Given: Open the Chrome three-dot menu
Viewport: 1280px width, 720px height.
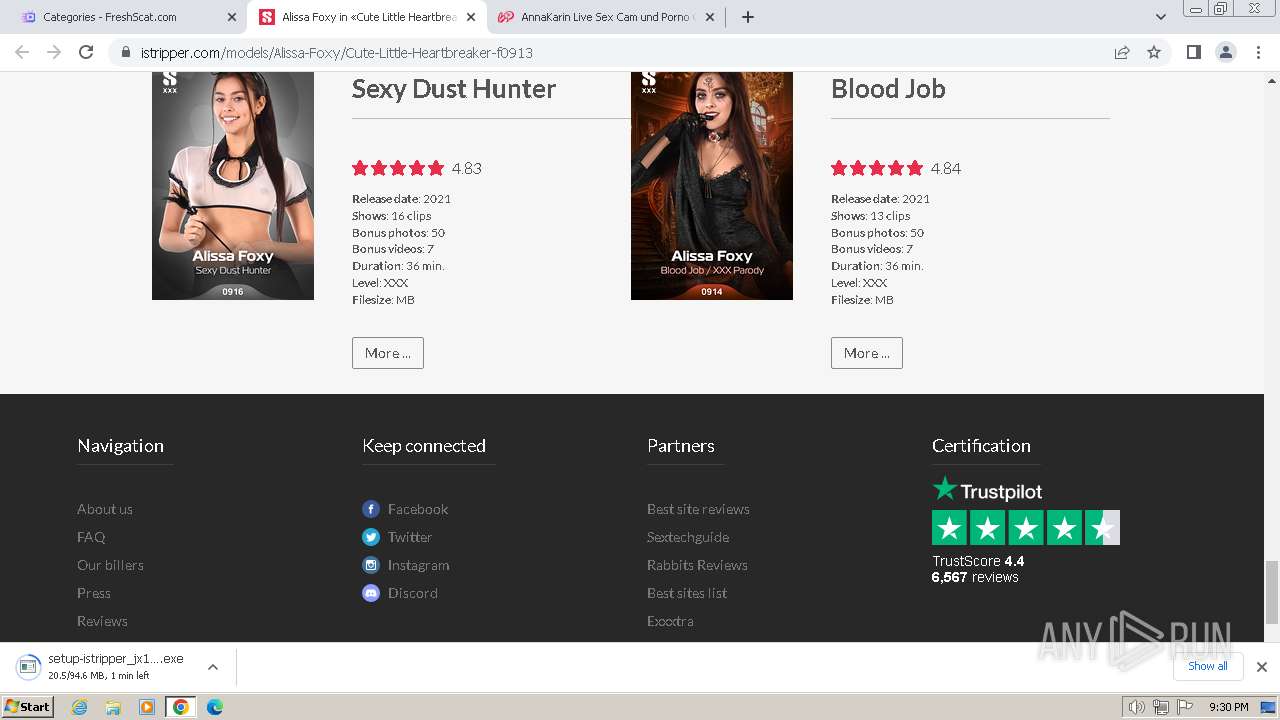Looking at the screenshot, I should point(1258,52).
